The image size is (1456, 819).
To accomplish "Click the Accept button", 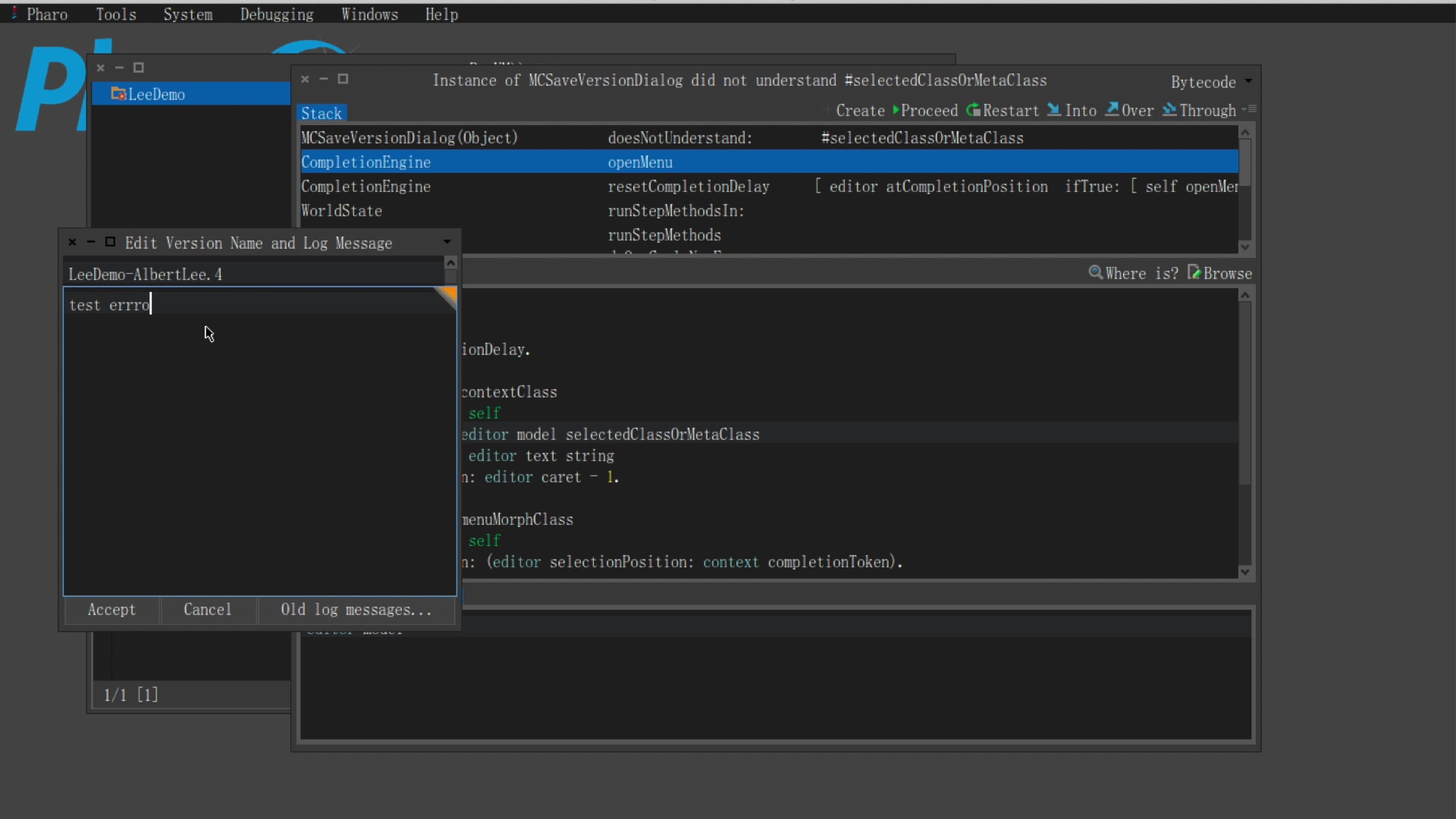I will [111, 610].
